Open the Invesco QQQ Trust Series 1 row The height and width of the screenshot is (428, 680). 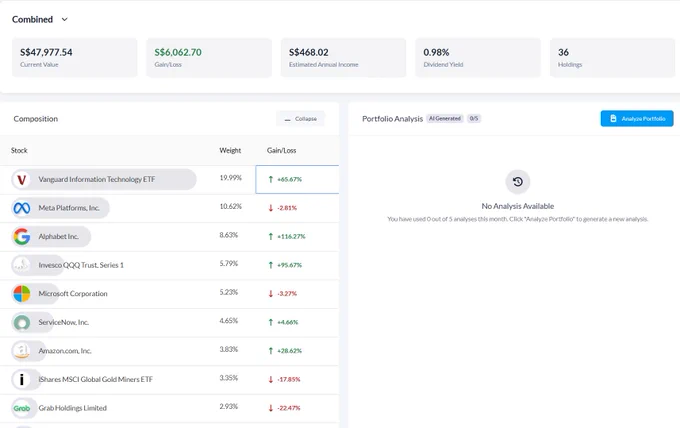click(169, 265)
